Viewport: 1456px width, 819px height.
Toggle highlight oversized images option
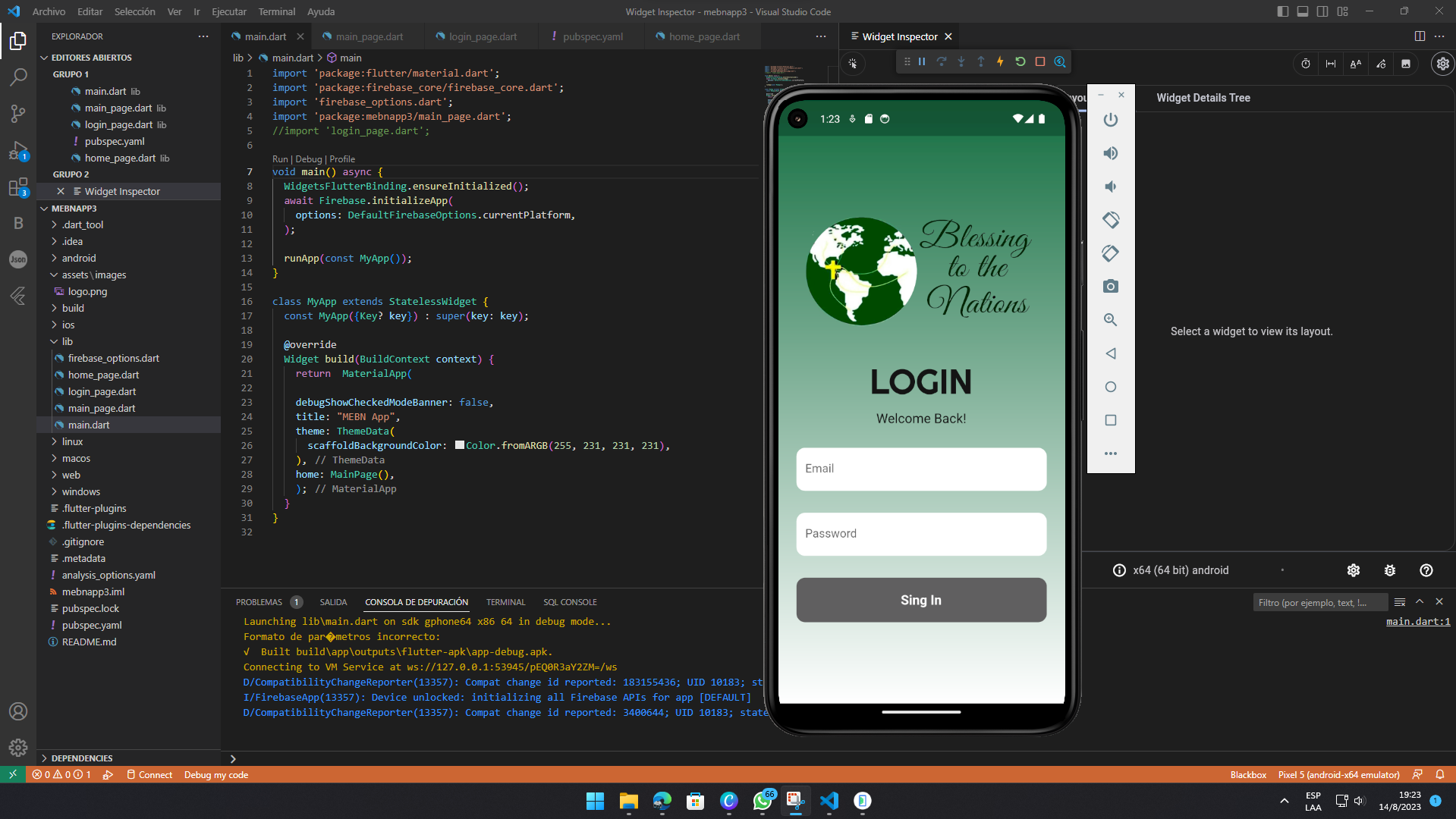[x=1405, y=64]
